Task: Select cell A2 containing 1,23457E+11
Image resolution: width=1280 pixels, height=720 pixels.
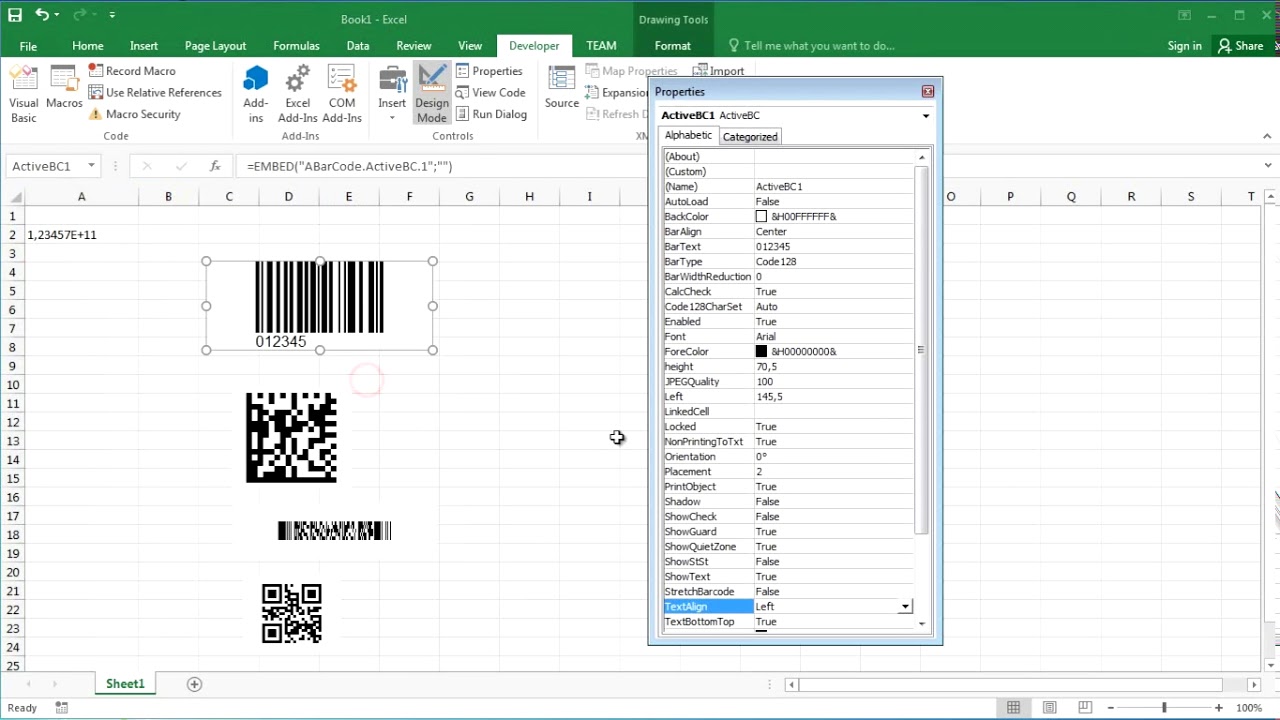Action: coord(82,235)
